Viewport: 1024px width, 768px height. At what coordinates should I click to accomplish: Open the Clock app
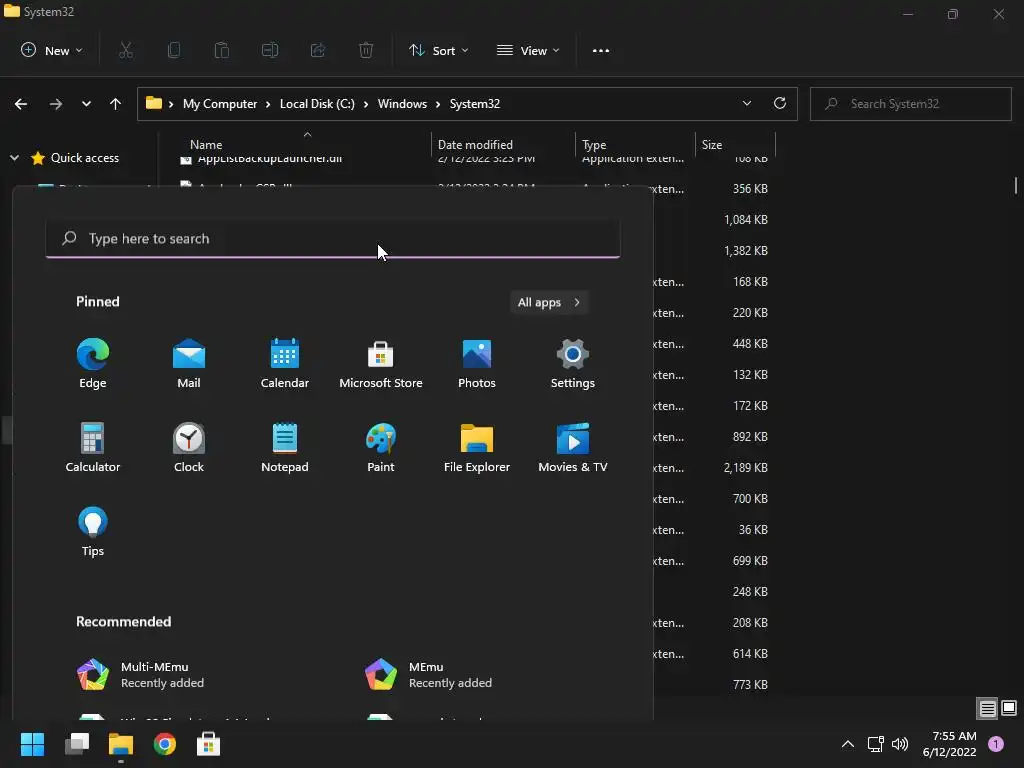(x=189, y=447)
